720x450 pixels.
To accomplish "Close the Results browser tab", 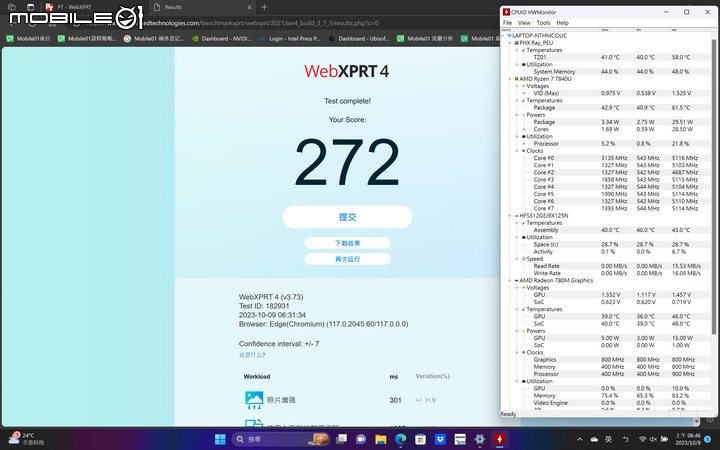I will point(249,7).
